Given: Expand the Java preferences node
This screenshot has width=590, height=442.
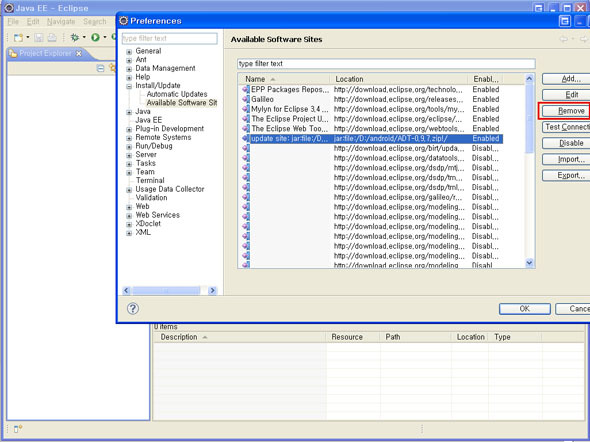Looking at the screenshot, I should tap(129, 112).
